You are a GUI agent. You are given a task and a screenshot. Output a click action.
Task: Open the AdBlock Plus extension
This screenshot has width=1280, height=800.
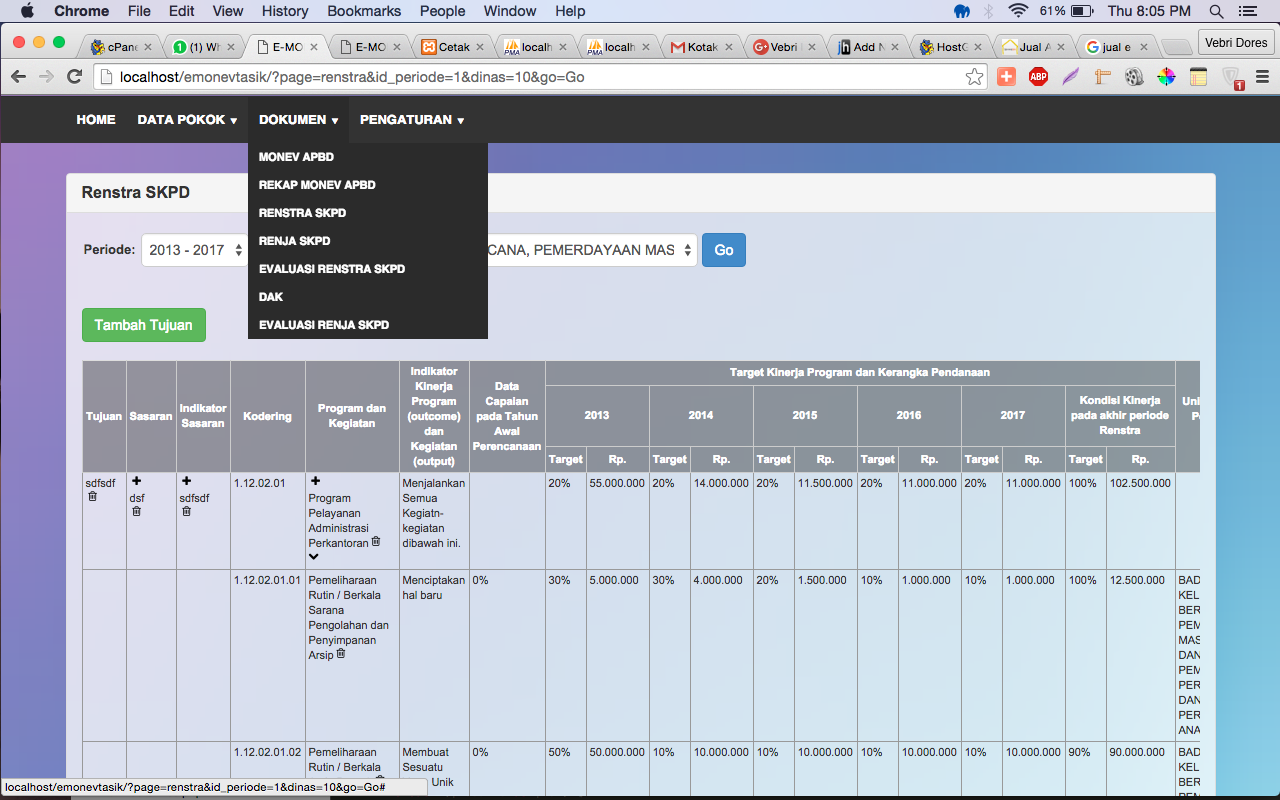[1038, 77]
